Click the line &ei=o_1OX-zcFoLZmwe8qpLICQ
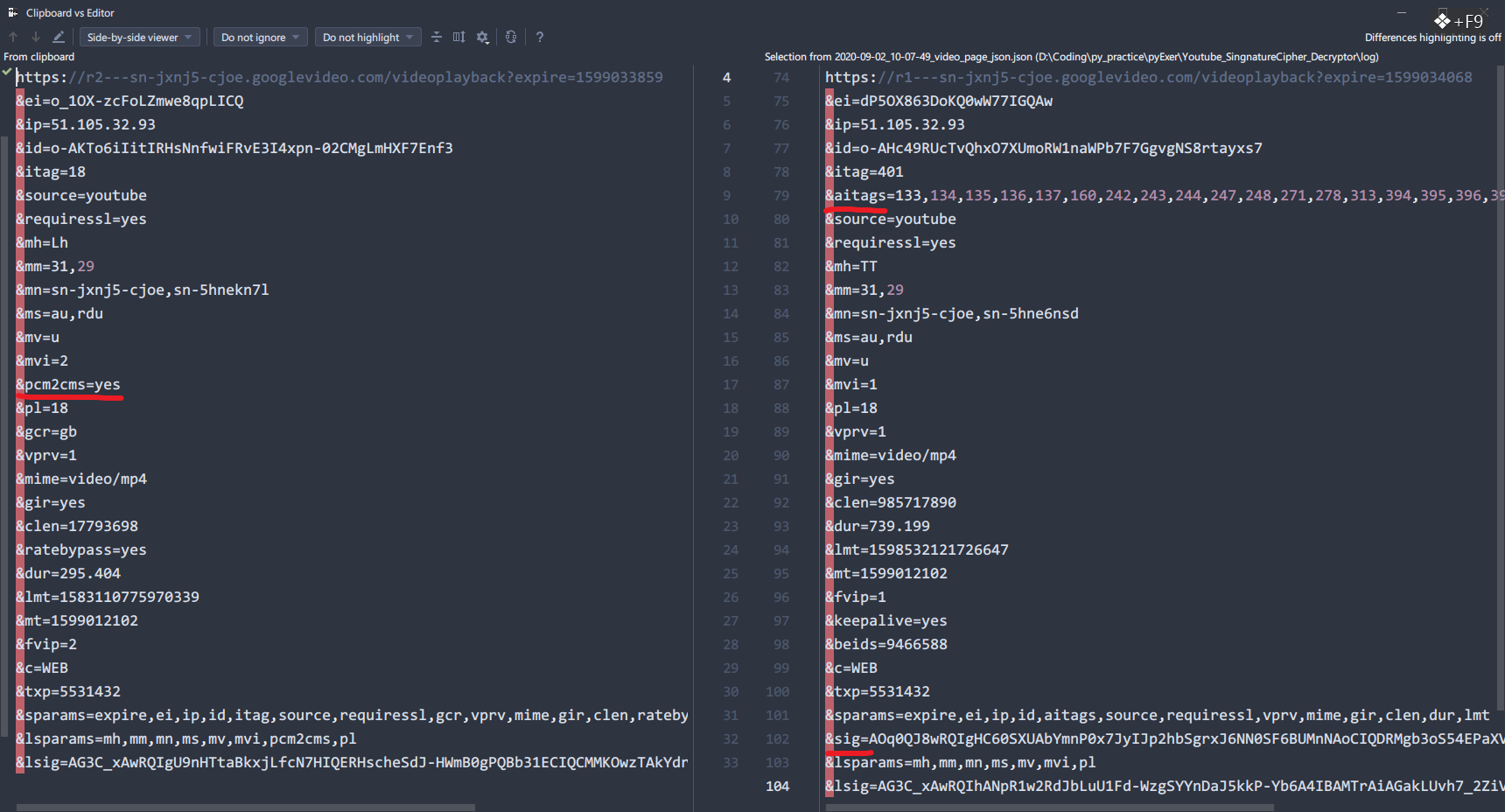This screenshot has height=812, width=1505. point(129,101)
